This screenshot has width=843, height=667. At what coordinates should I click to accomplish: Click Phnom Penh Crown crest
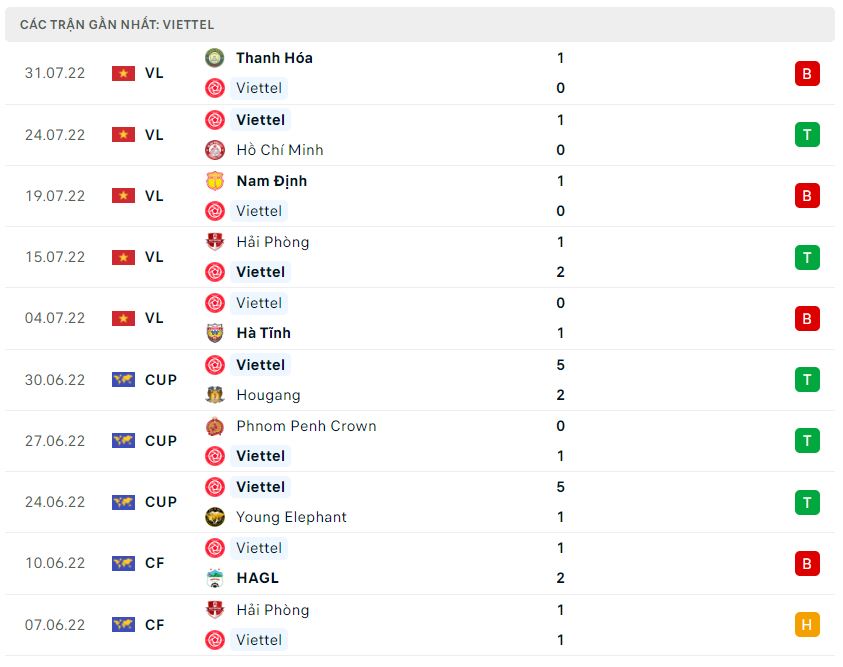[x=215, y=426]
